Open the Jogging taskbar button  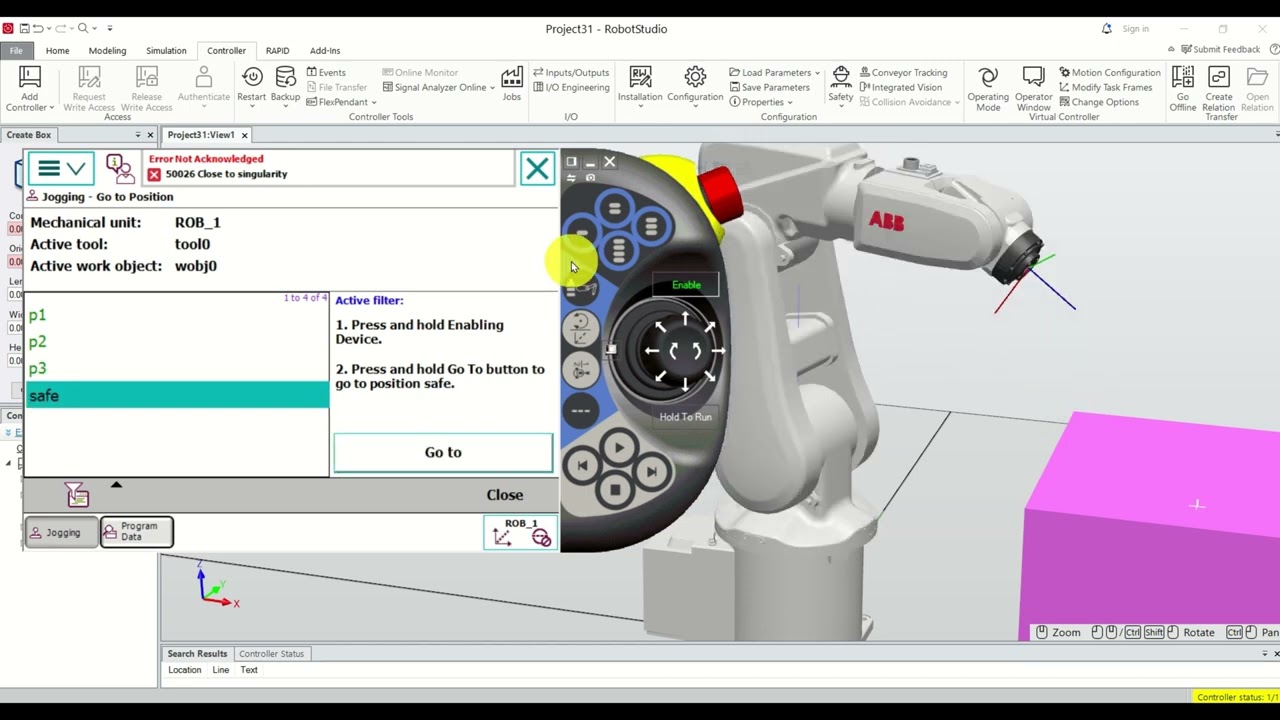(x=62, y=532)
